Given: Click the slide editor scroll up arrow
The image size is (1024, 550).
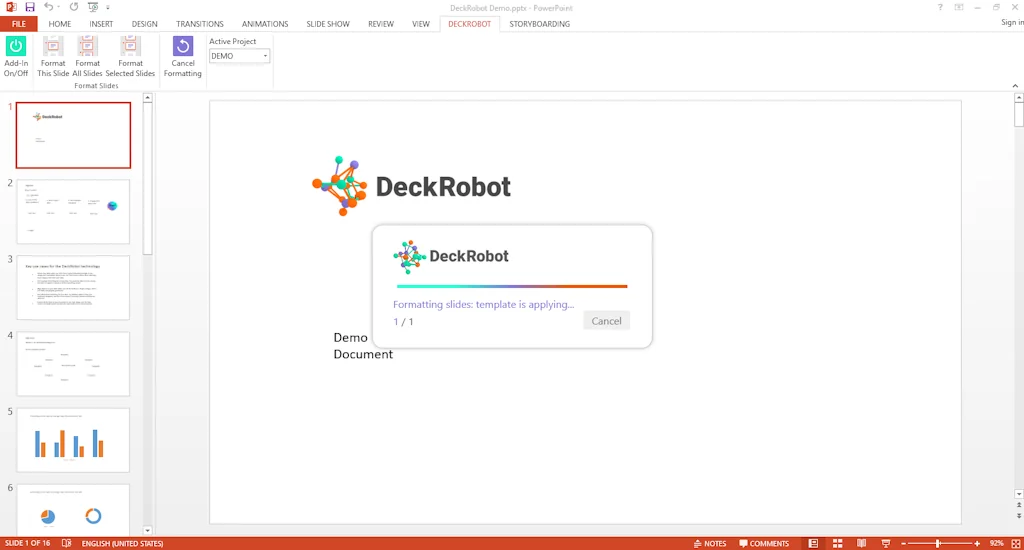Looking at the screenshot, I should [1019, 98].
